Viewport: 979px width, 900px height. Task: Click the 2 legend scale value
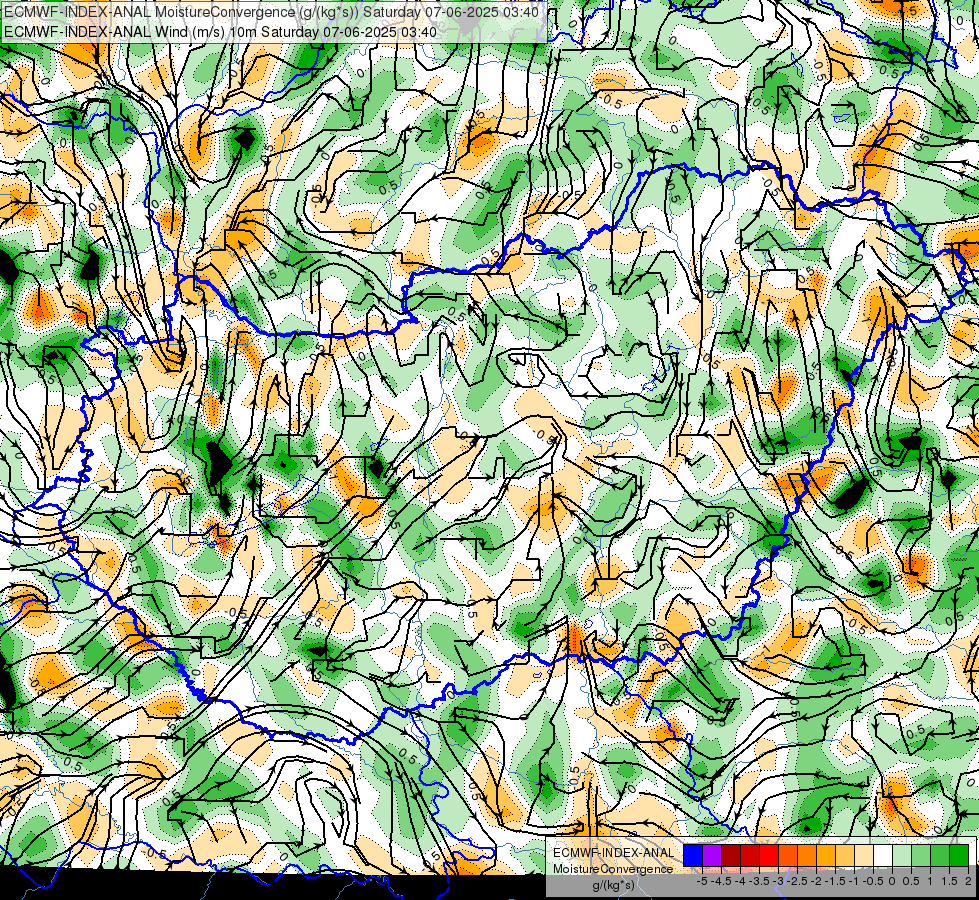pyautogui.click(x=968, y=881)
